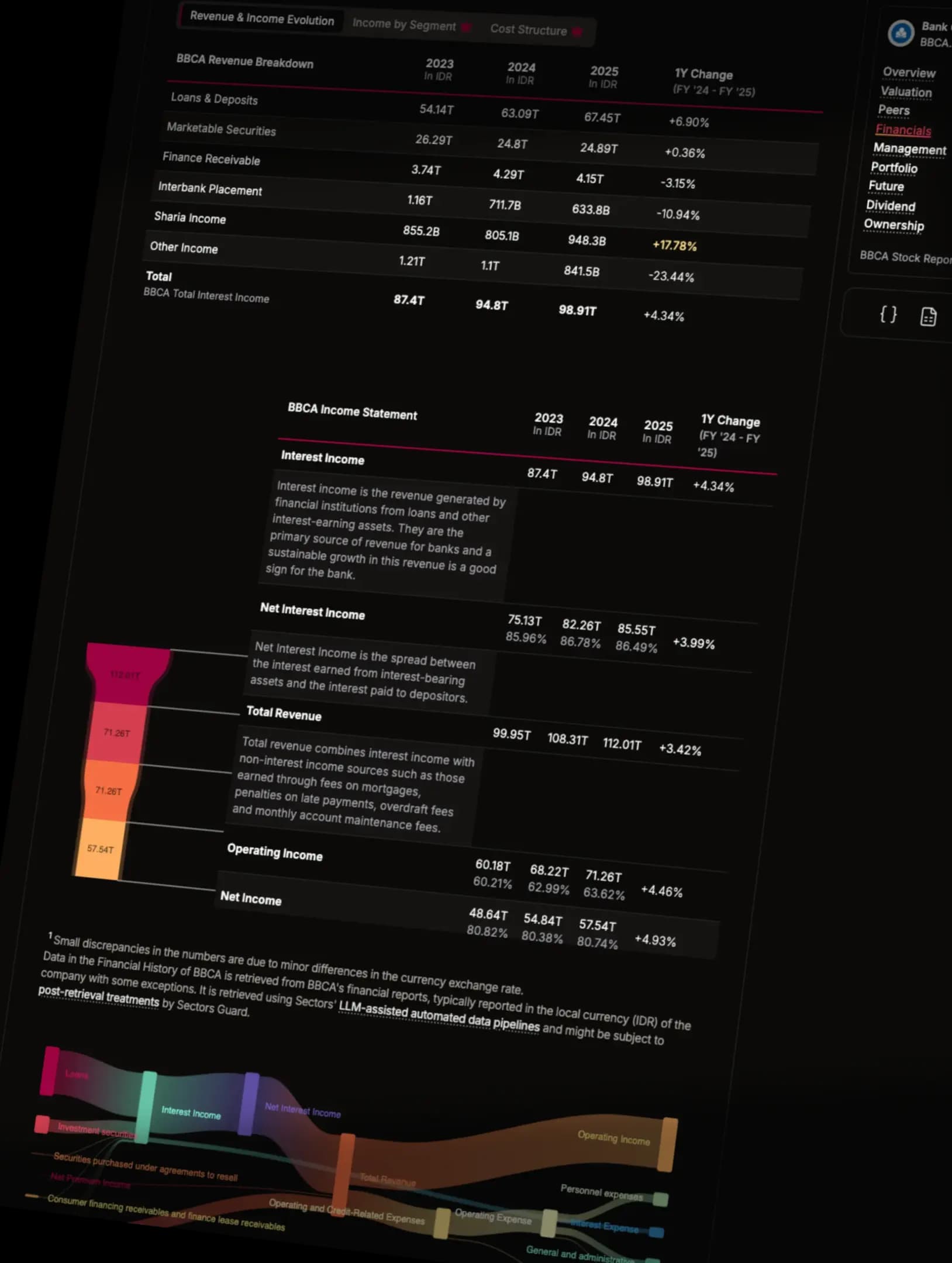The height and width of the screenshot is (1263, 952).
Task: Click the Total Revenue row title
Action: coord(284,713)
